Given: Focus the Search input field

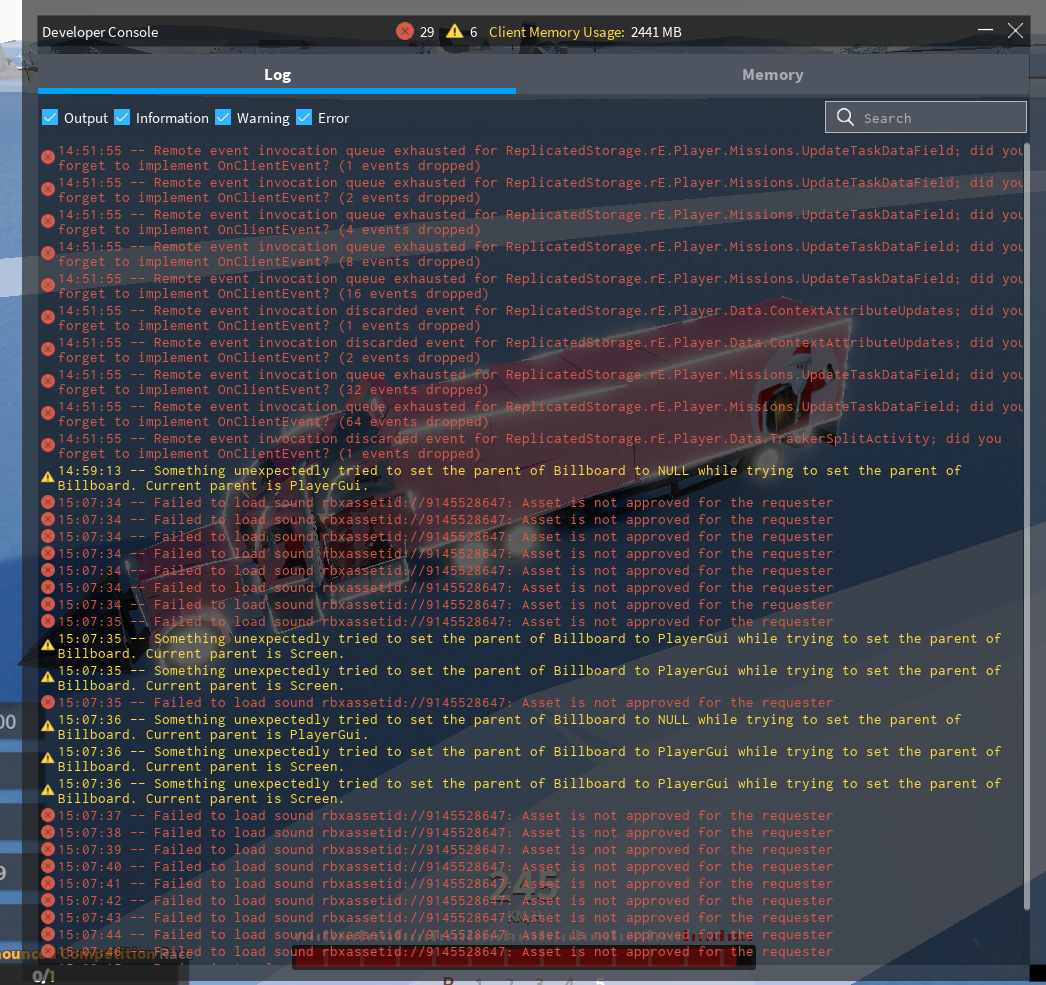Looking at the screenshot, I should click(935, 117).
